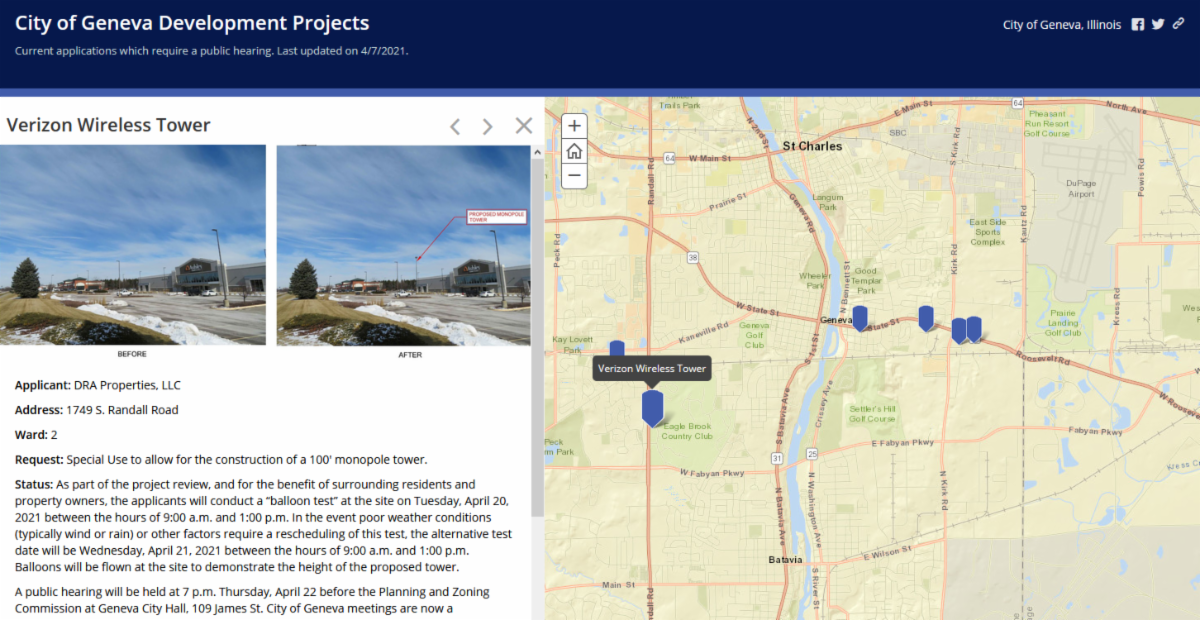
Task: Close the Verizon Wireless Tower panel
Action: point(523,125)
